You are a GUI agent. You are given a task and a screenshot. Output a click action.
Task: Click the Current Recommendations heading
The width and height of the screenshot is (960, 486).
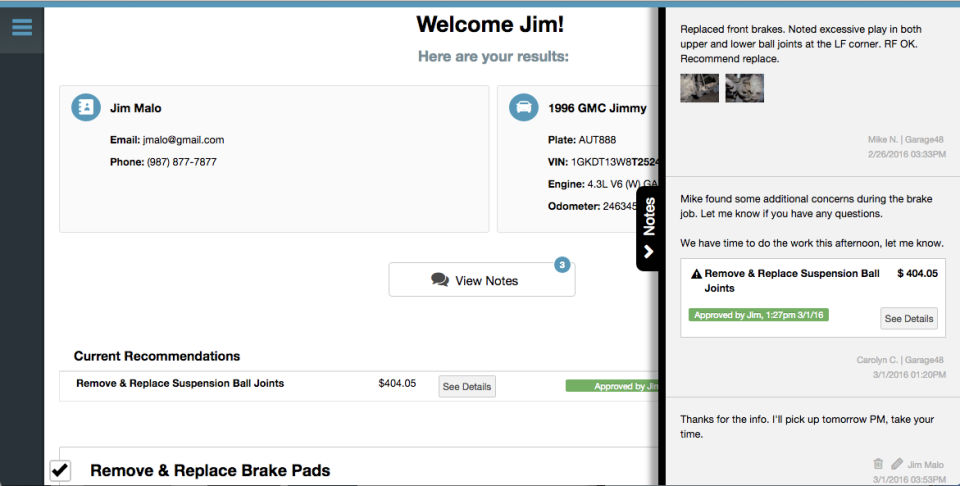(x=157, y=356)
